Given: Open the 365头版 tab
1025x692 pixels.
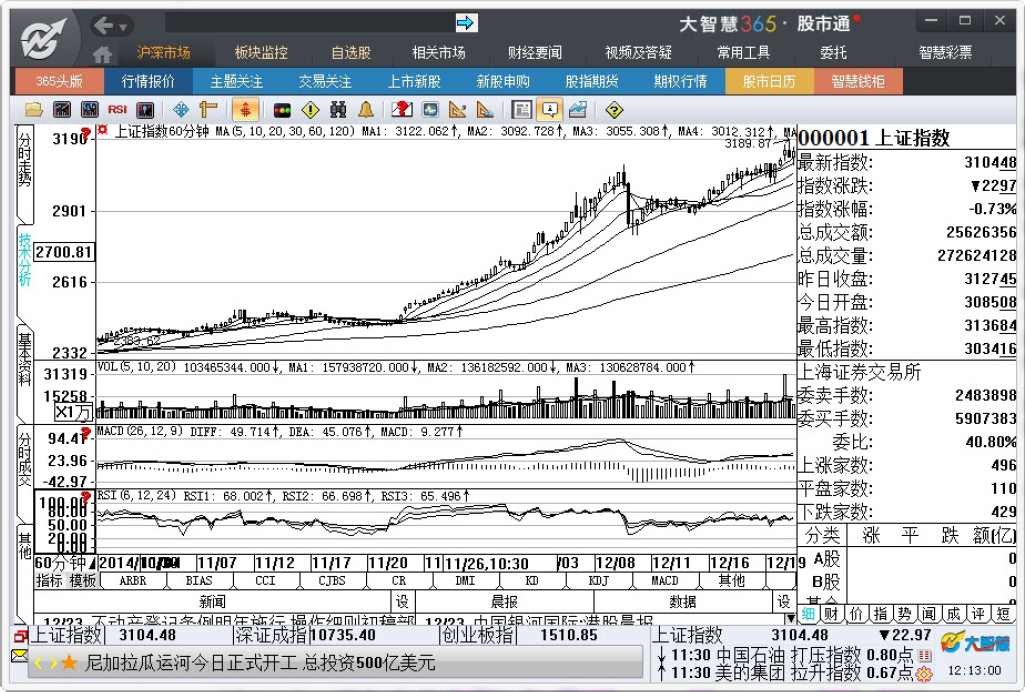Looking at the screenshot, I should [x=59, y=82].
